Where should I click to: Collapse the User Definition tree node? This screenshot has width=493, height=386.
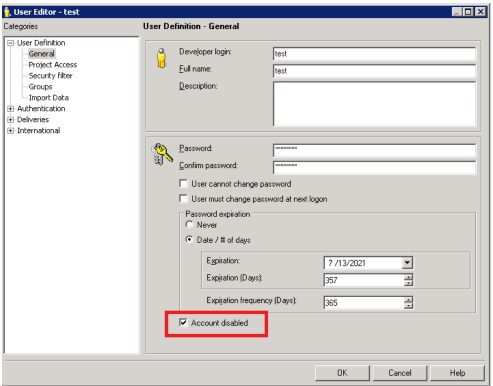pyautogui.click(x=11, y=43)
